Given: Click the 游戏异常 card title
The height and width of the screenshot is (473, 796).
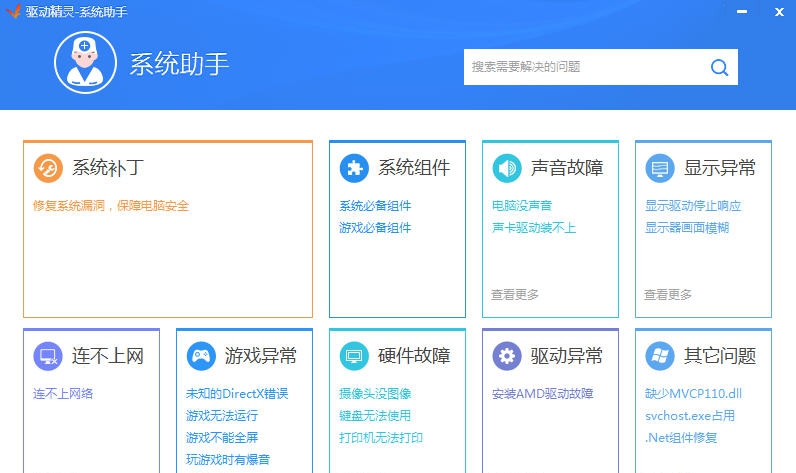Looking at the screenshot, I should pos(261,356).
